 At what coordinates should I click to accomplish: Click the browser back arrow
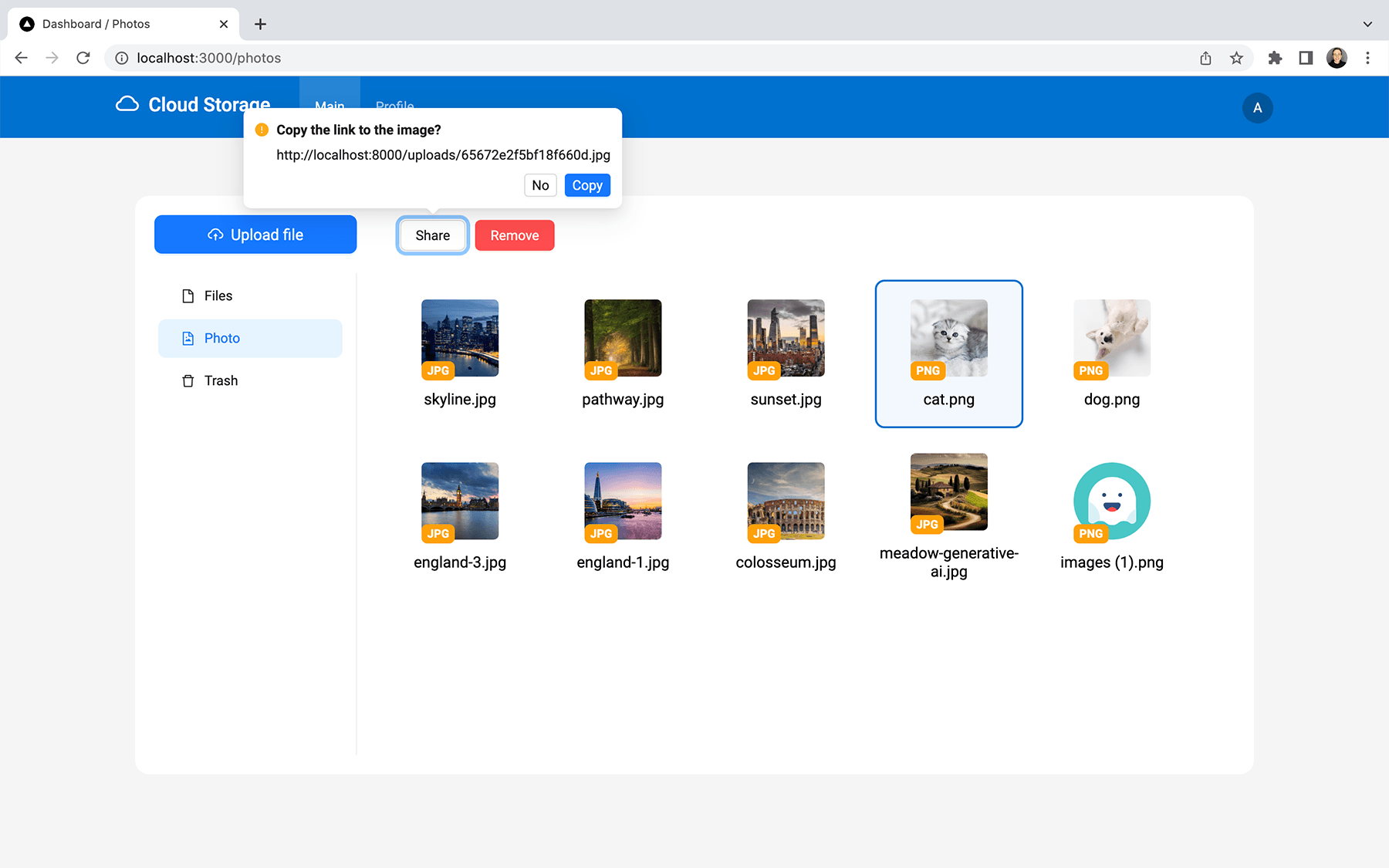click(x=22, y=58)
